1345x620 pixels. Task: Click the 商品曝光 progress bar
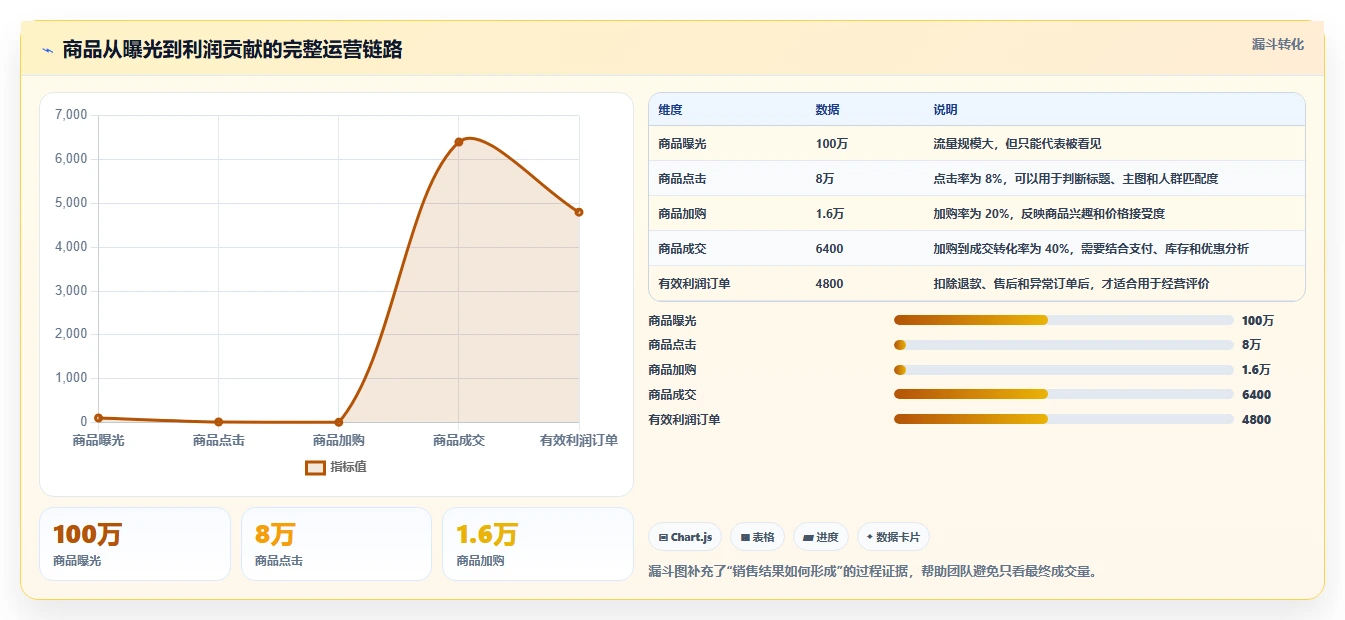point(1063,320)
